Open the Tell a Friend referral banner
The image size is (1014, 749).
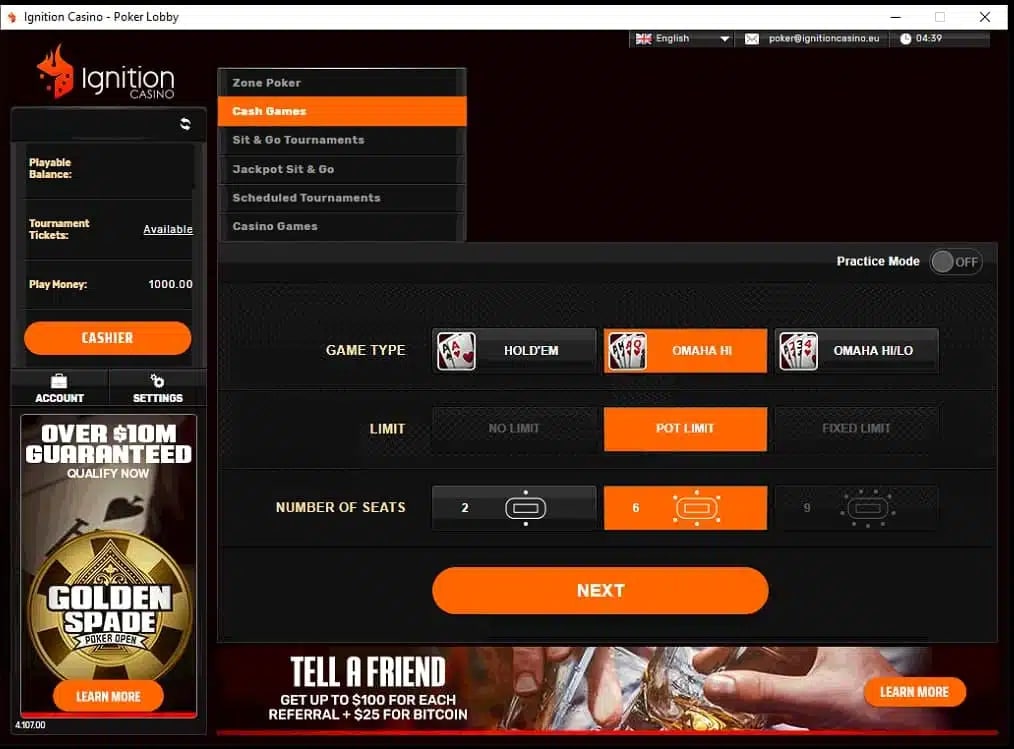pos(607,689)
